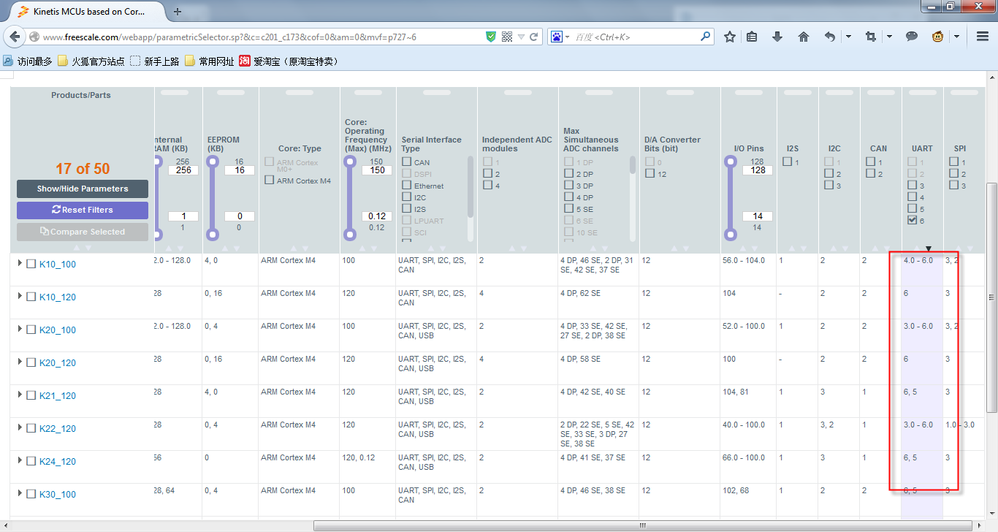The image size is (998, 532).
Task: Open the 访问最多 most visited bookmark
Action: pyautogui.click(x=27, y=61)
